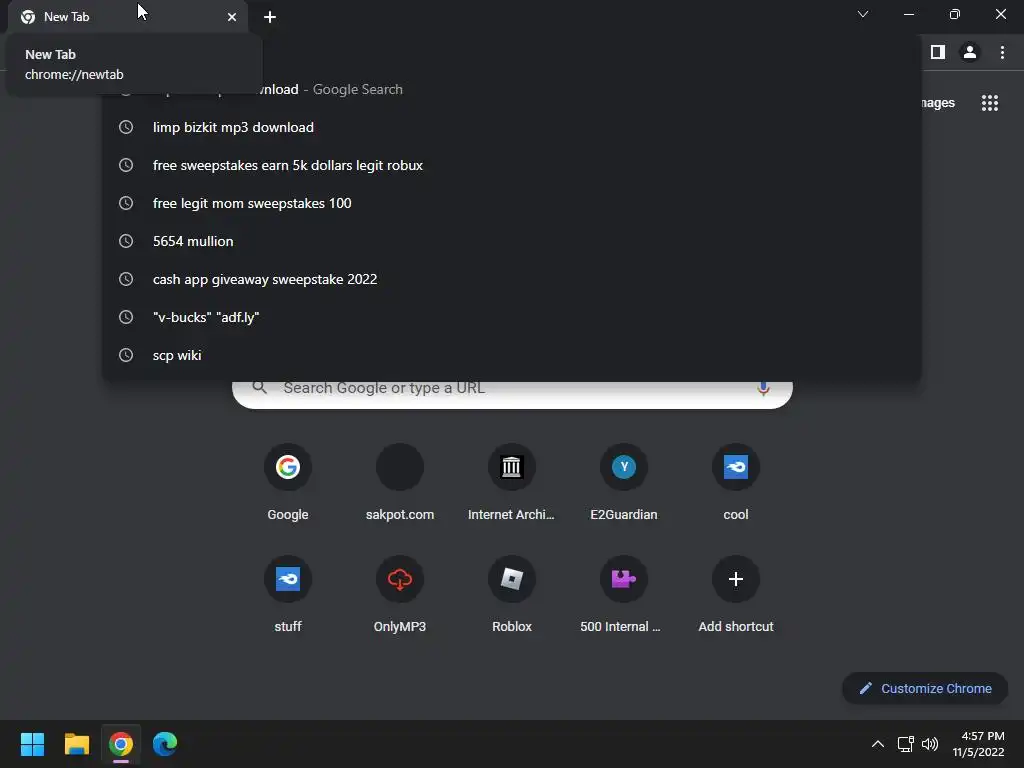Click the clock icon beside 'scp wiki'

coord(126,355)
